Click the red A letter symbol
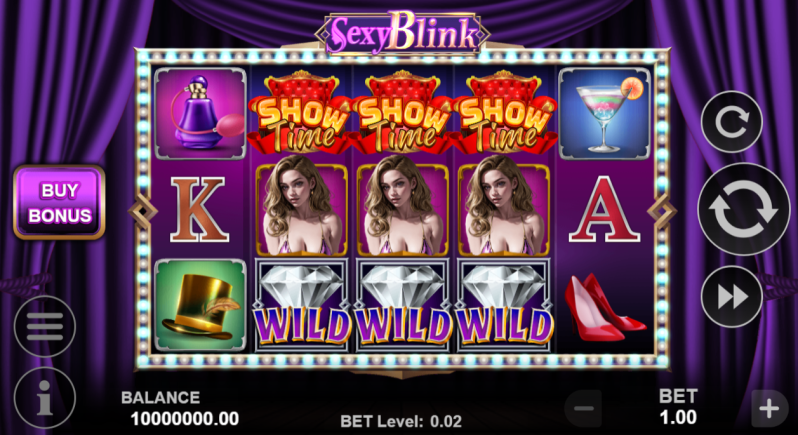The image size is (798, 435). coord(604,209)
